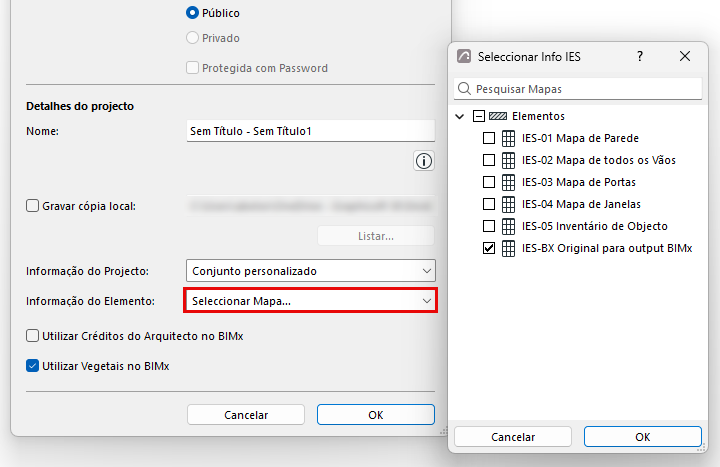This screenshot has height=467, width=720.
Task: Check IES-02 Mapa de todos os Vãos
Action: tap(489, 160)
